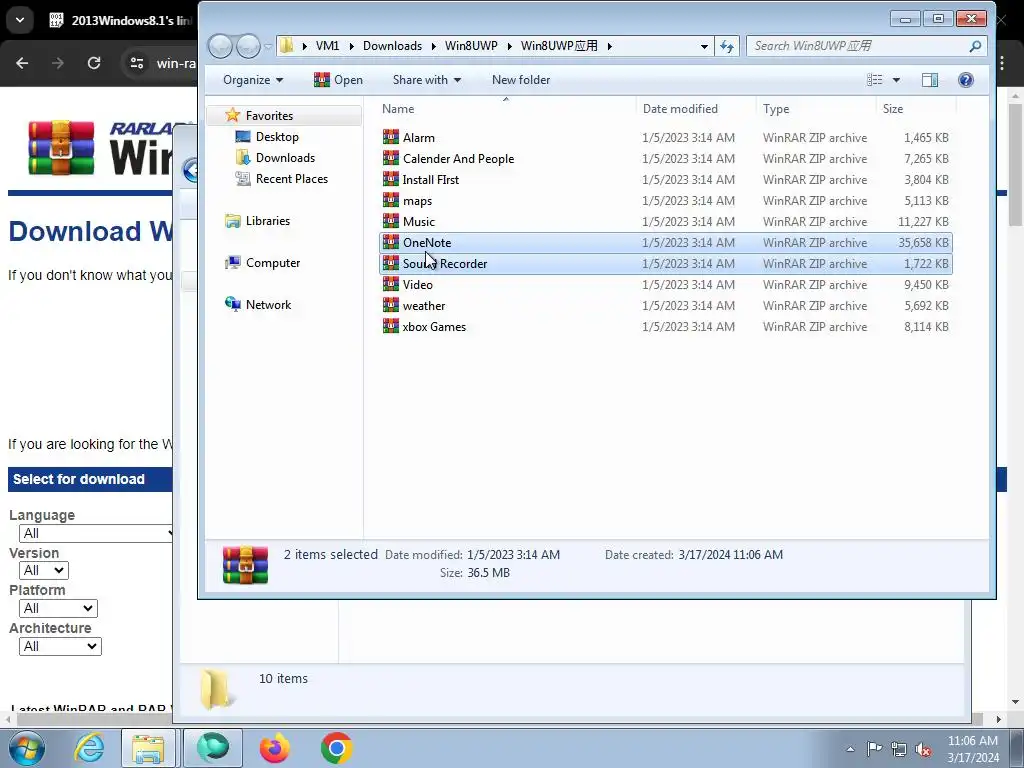The height and width of the screenshot is (768, 1024).
Task: Open the Organize dropdown menu
Action: 253,80
